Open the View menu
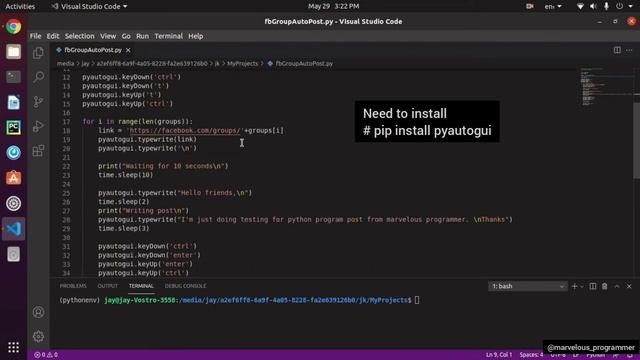Viewport: 640px width, 360px height. tap(108, 36)
